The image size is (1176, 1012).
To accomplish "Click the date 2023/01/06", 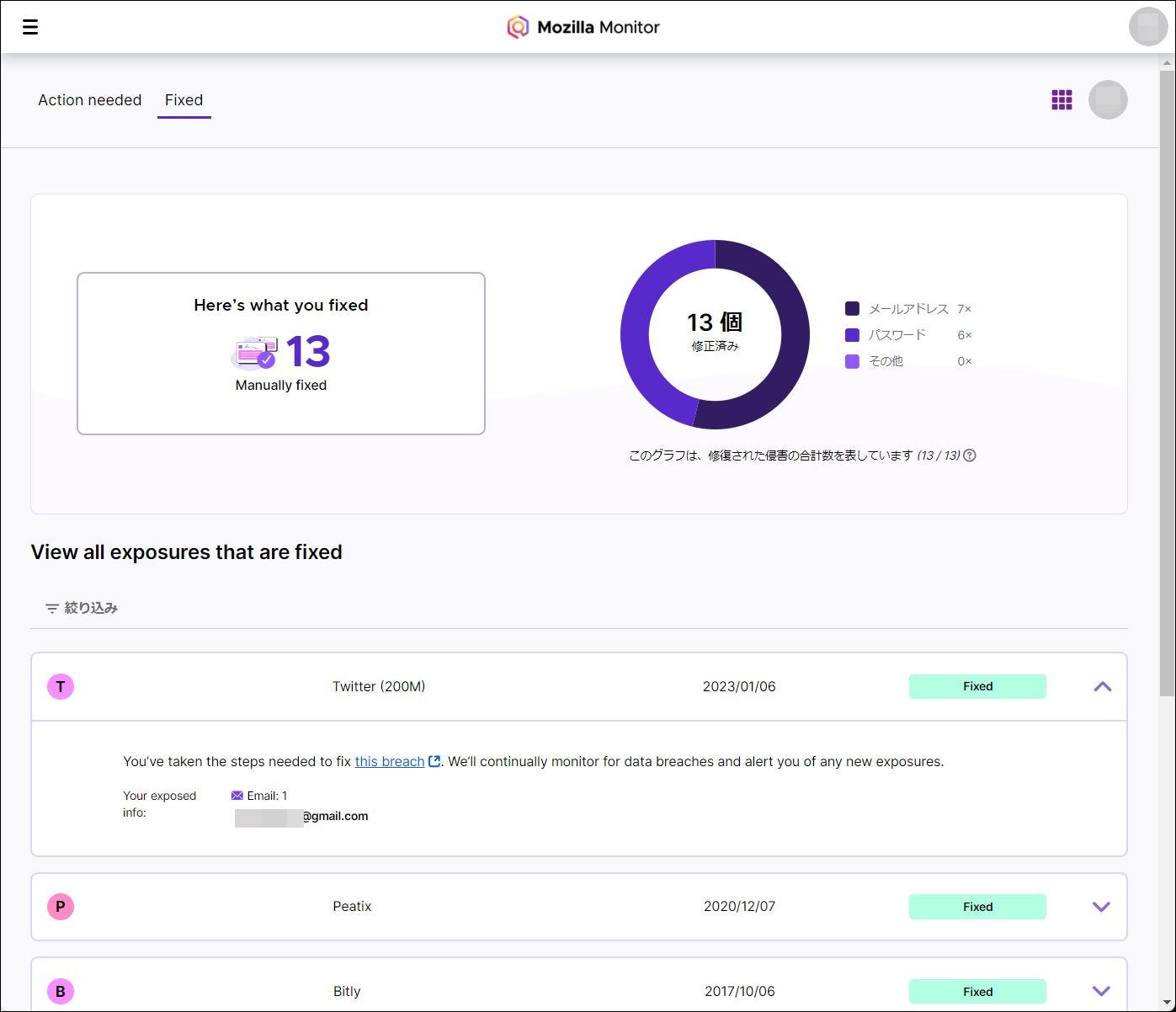I will tap(739, 687).
